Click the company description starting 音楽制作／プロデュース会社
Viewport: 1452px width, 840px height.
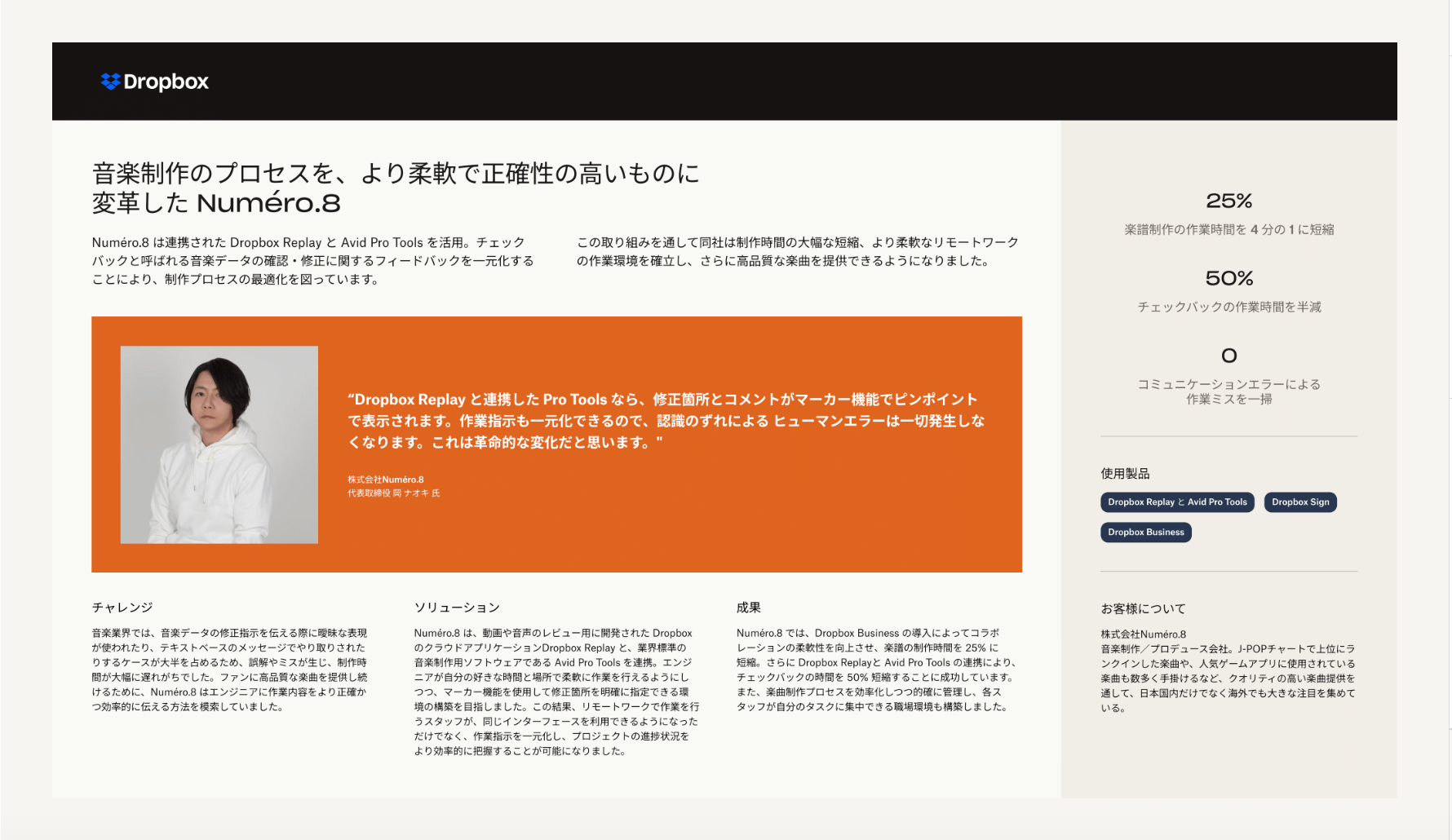tap(1228, 679)
